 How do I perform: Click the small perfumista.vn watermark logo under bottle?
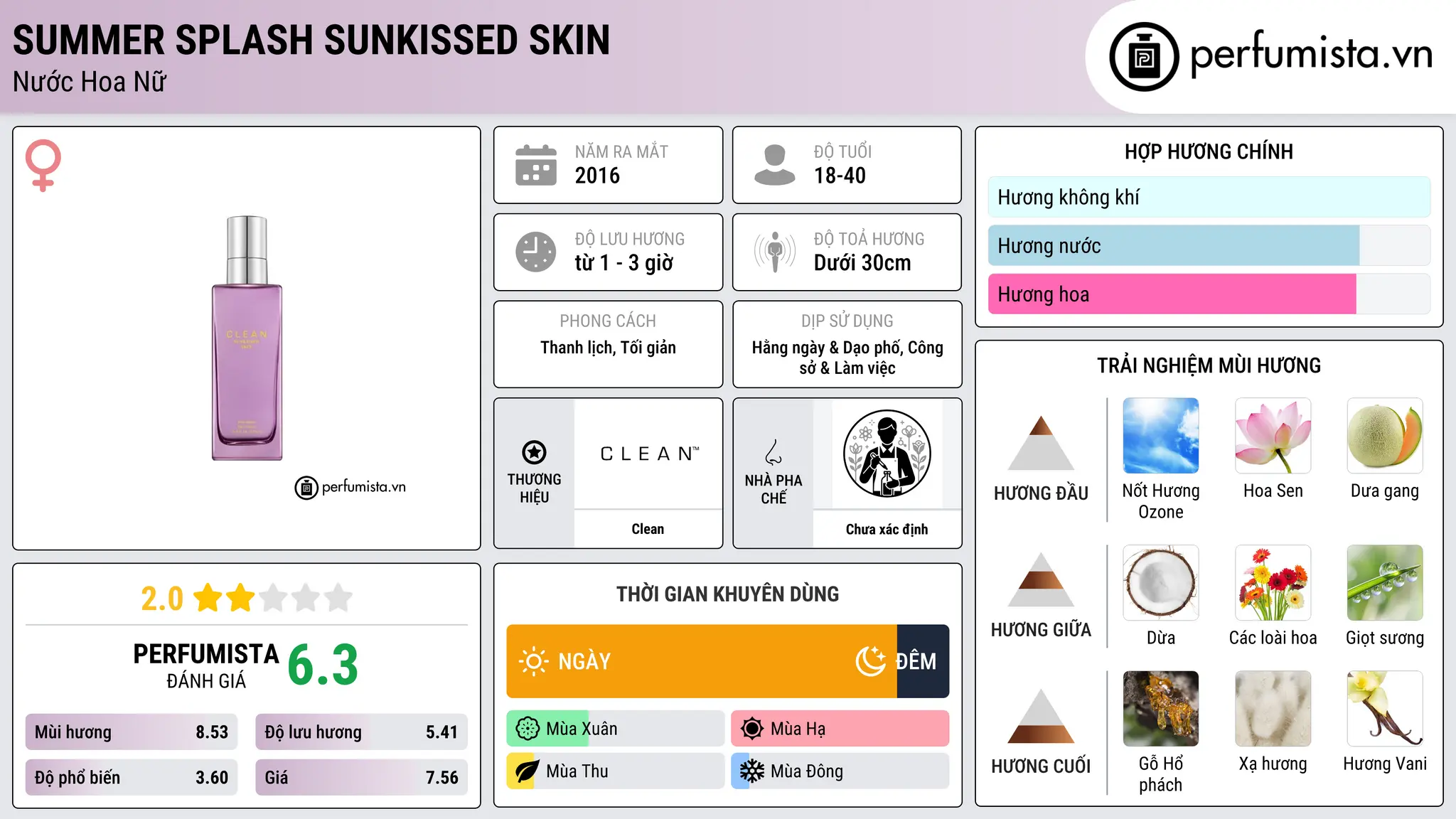(x=350, y=488)
